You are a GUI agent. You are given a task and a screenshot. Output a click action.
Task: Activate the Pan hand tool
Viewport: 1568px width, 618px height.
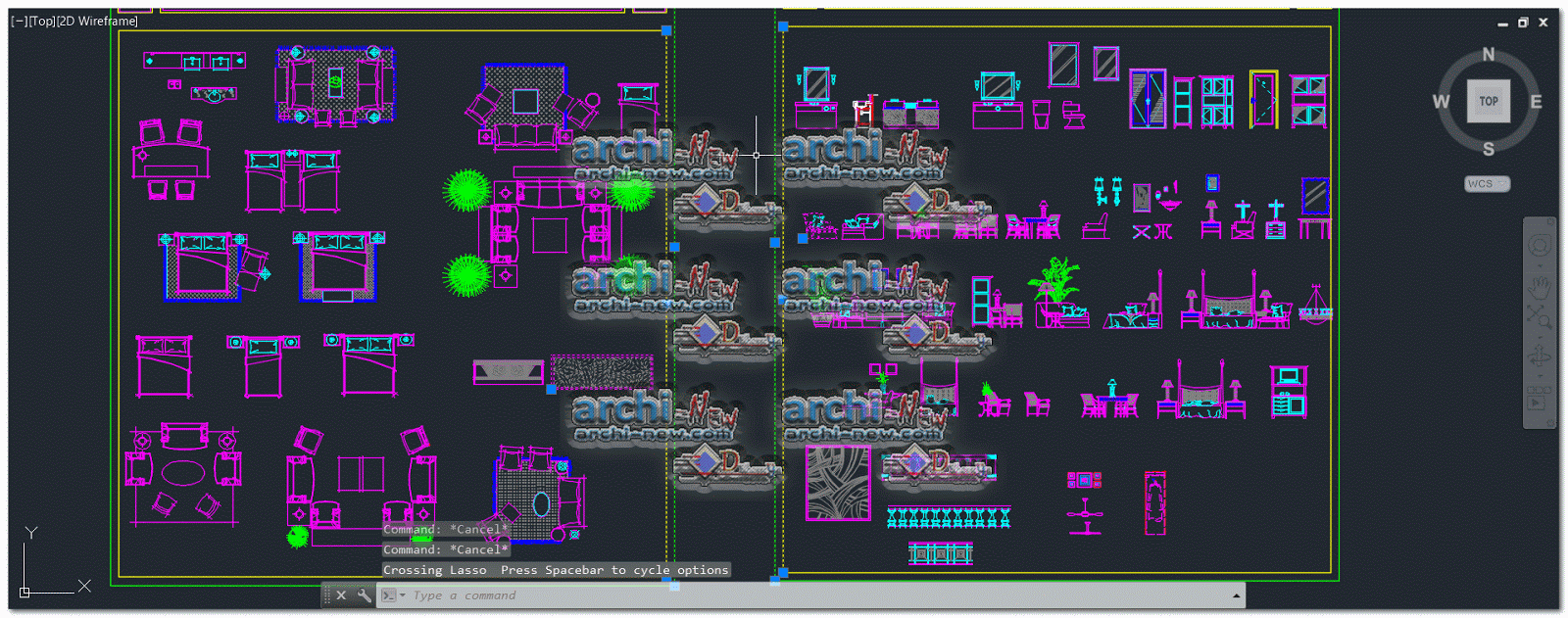coord(1540,288)
